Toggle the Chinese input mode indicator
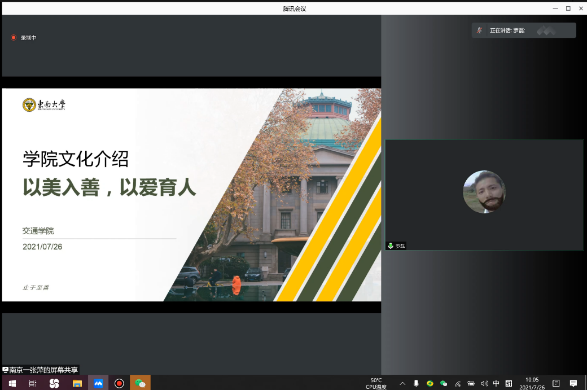This screenshot has height=390, width=587. (496, 383)
